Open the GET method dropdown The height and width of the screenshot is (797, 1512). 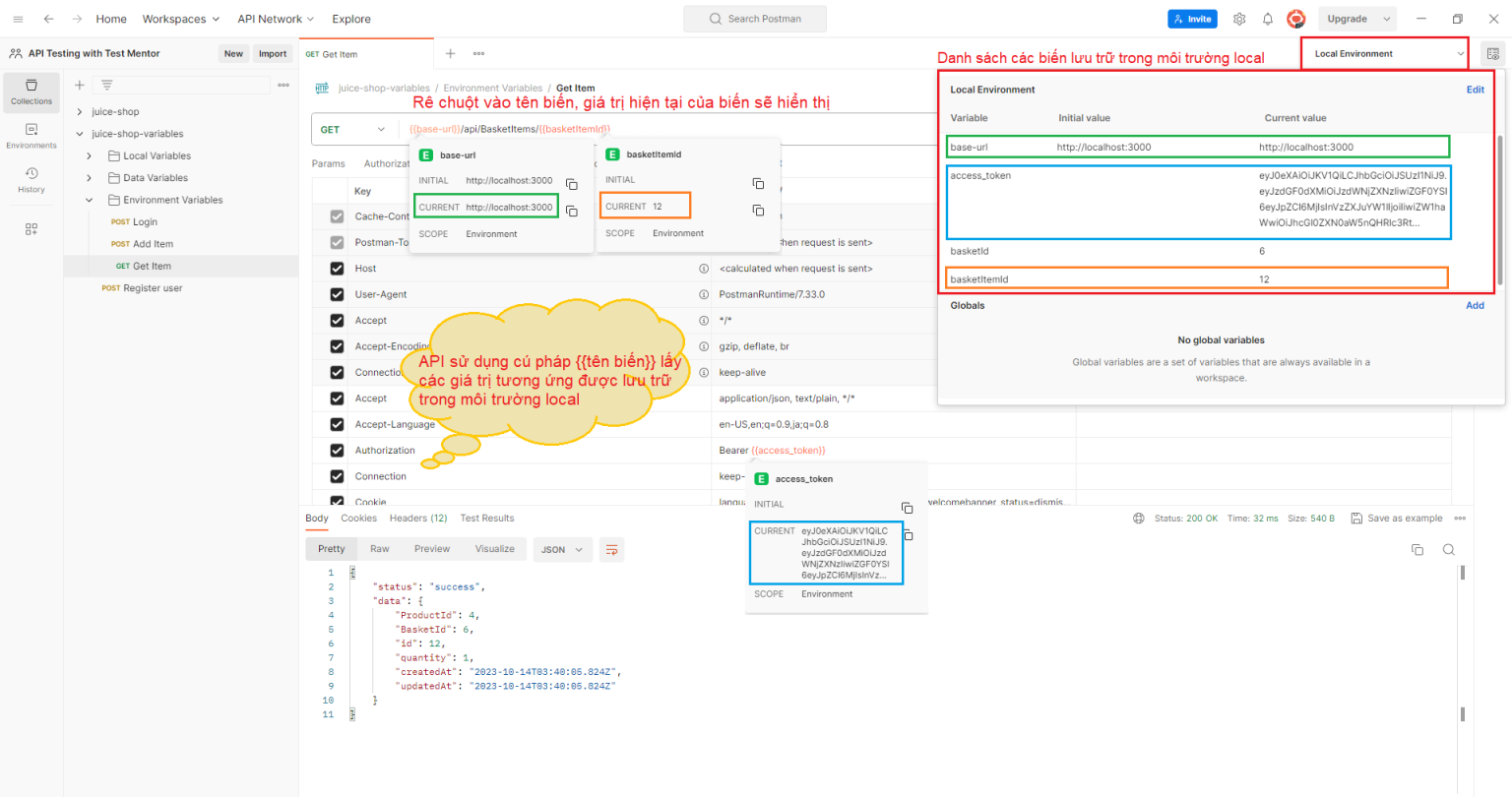pos(353,129)
